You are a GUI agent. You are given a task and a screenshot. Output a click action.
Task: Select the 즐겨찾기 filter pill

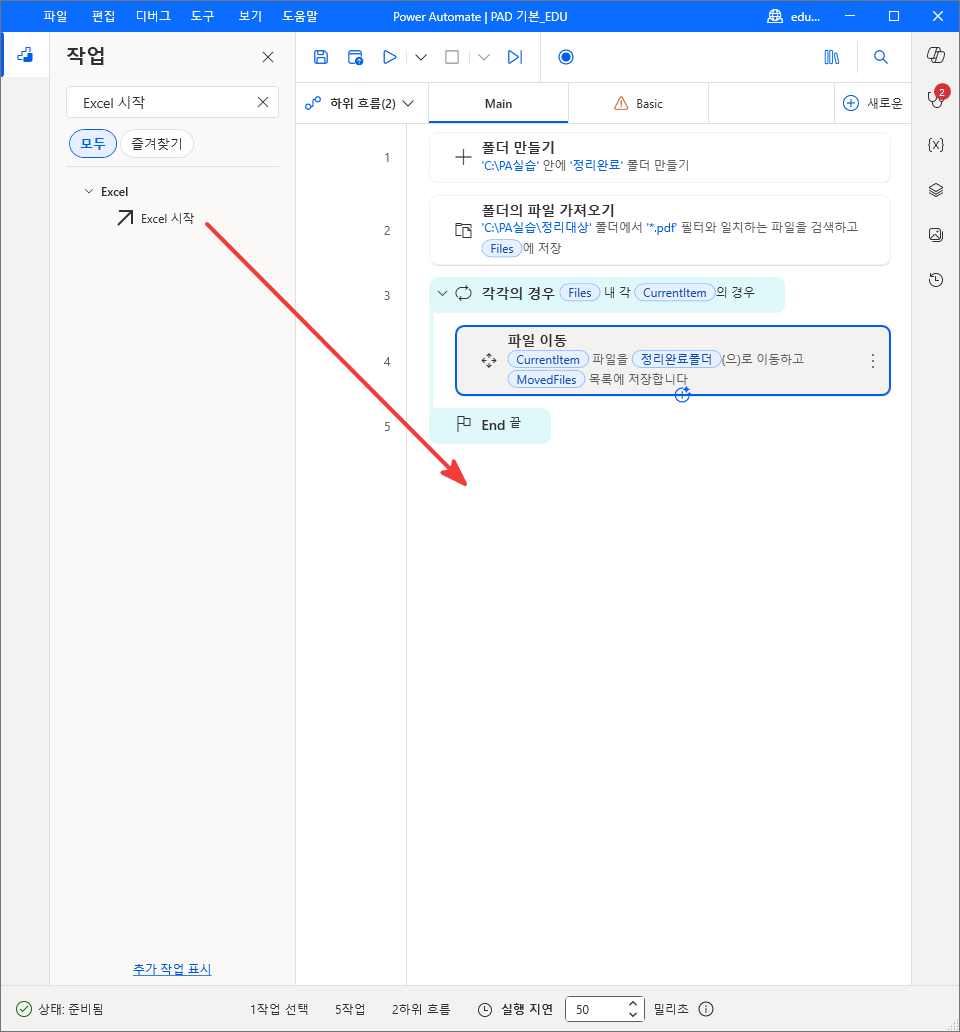(157, 143)
